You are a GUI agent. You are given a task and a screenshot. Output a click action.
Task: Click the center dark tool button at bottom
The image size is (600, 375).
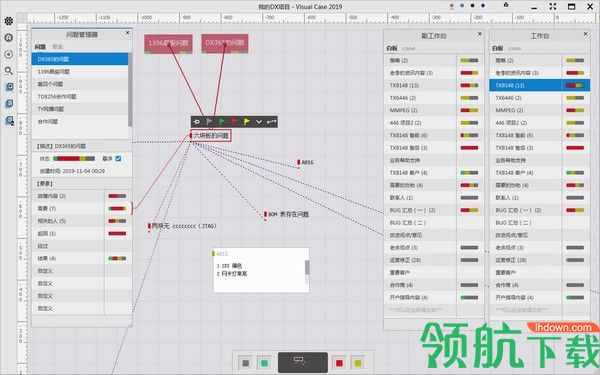point(302,362)
